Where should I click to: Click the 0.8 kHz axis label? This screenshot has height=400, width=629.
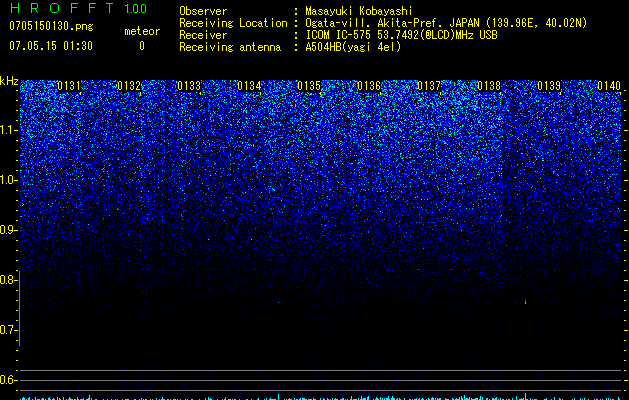9,280
